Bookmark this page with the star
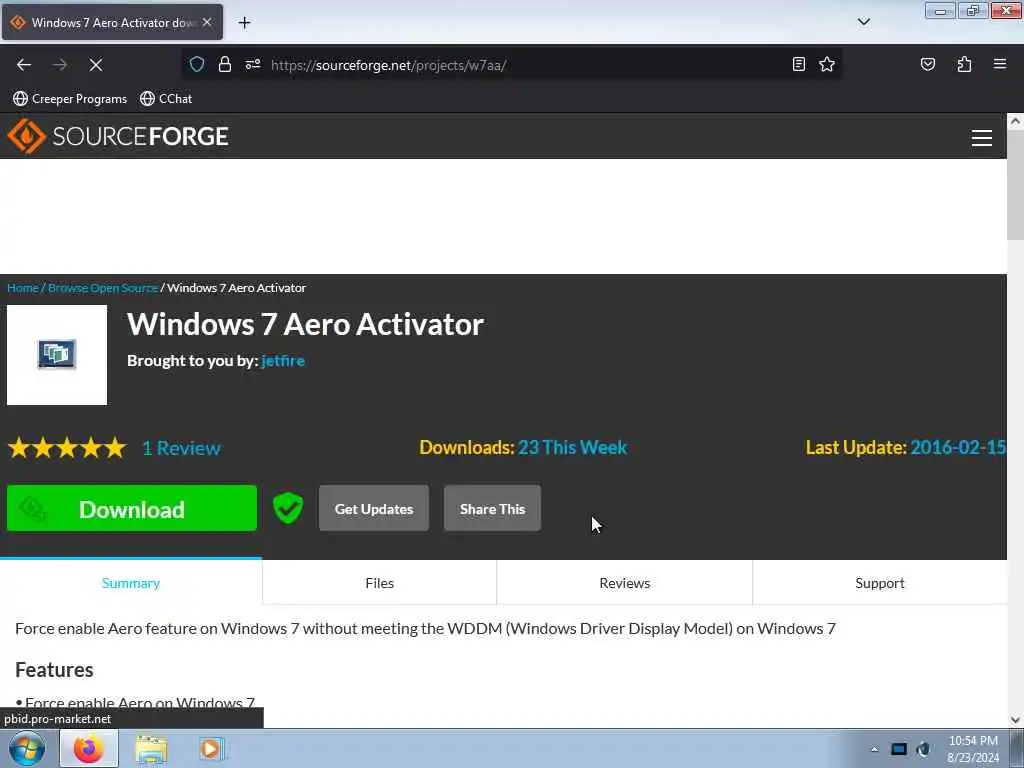1024x768 pixels. 827,64
